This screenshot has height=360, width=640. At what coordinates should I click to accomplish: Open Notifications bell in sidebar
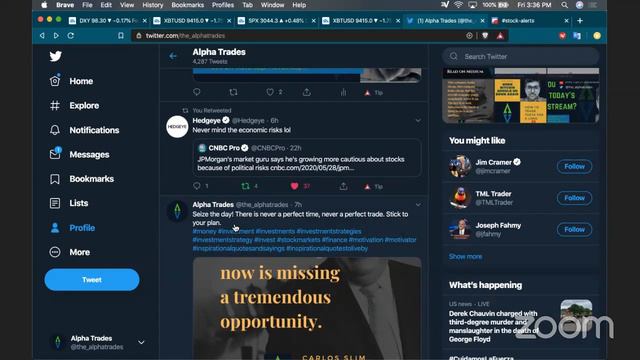pos(84,130)
